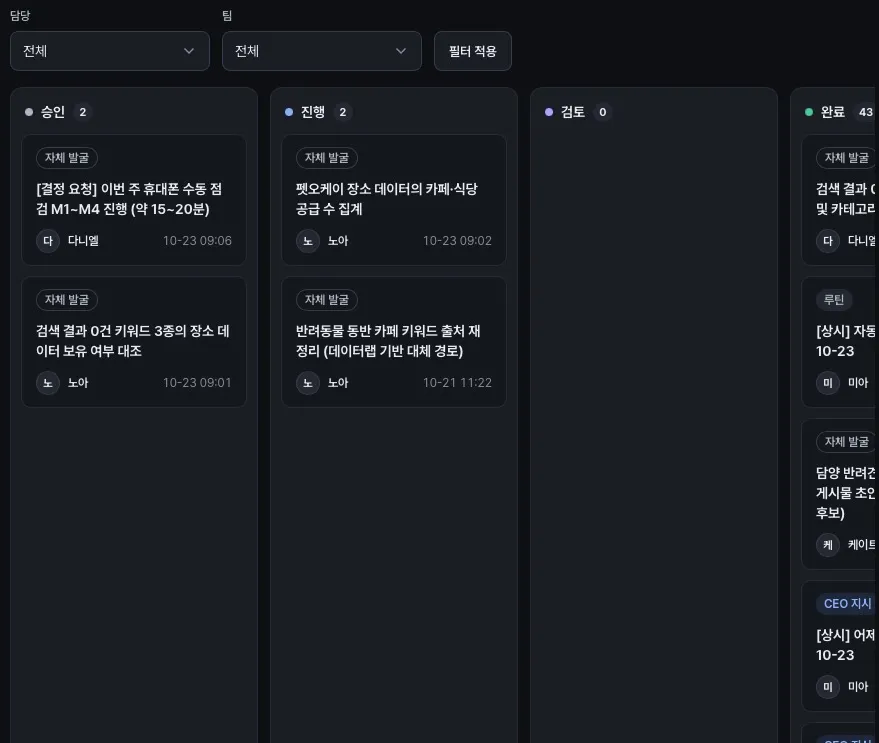
Task: Click the timestamp 10-23 09:06
Action: click(x=197, y=241)
